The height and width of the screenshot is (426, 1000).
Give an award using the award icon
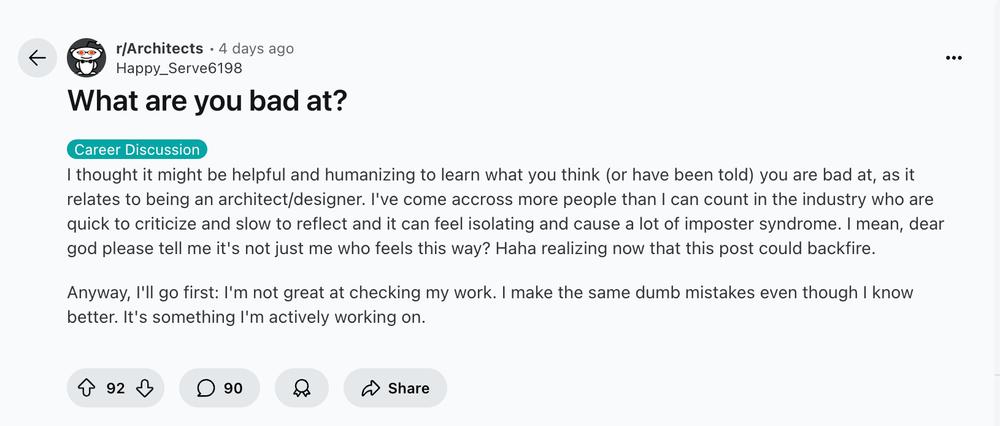(x=302, y=388)
